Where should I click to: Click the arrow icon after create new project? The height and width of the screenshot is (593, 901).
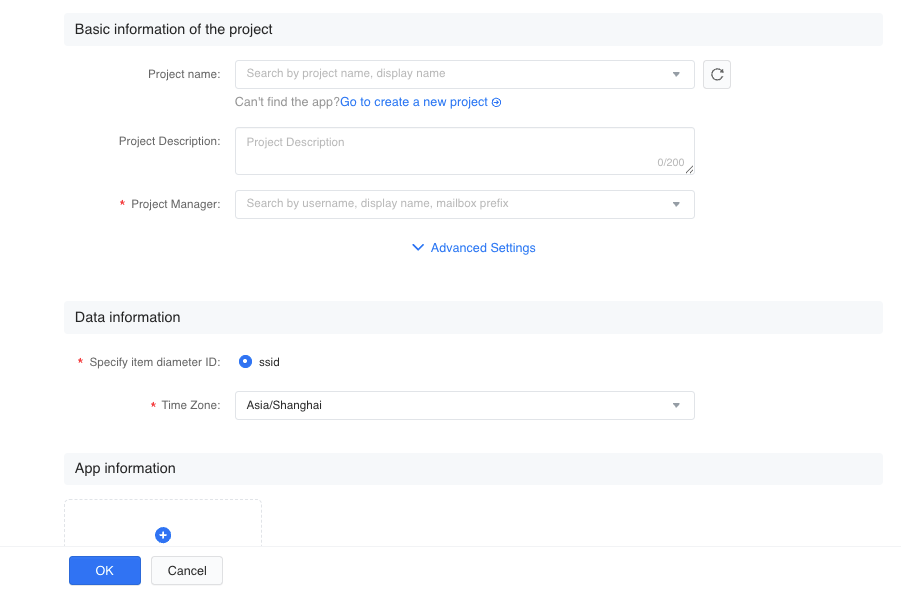(x=496, y=102)
